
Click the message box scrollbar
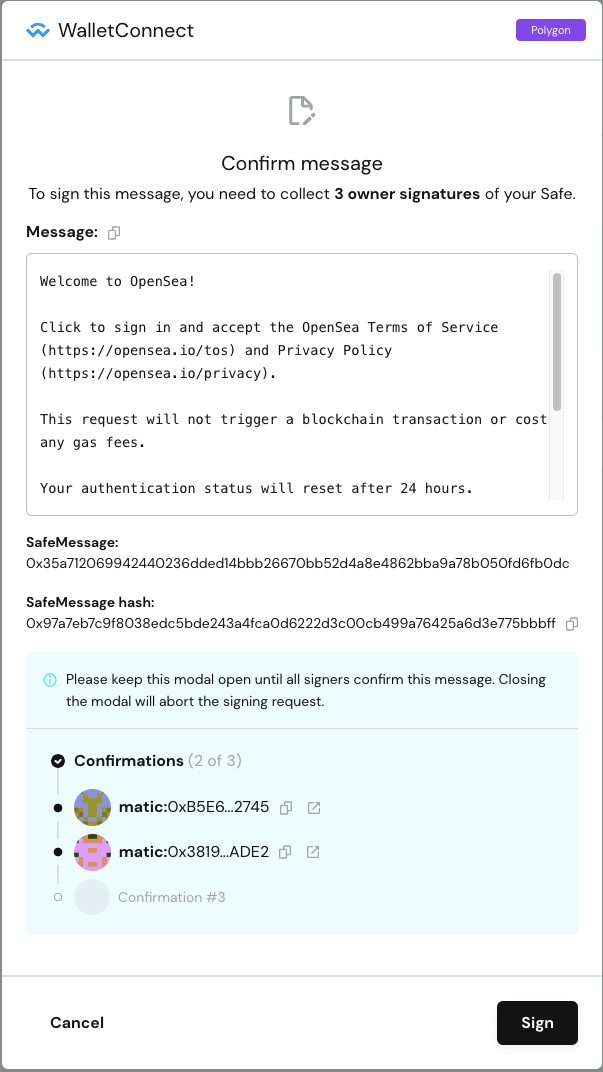[x=557, y=340]
